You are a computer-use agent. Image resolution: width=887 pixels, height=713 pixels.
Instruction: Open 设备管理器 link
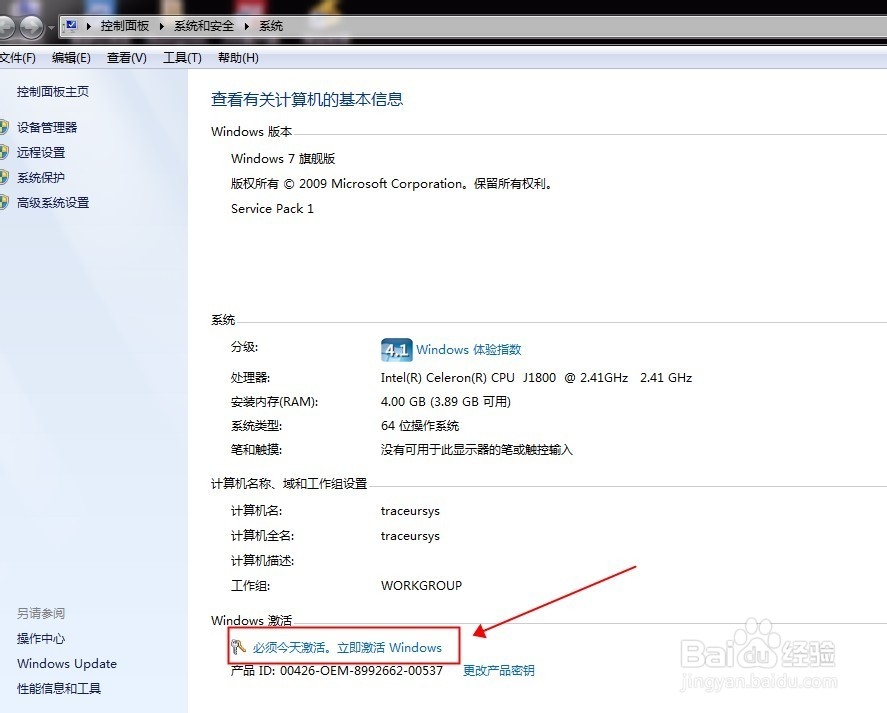click(47, 127)
